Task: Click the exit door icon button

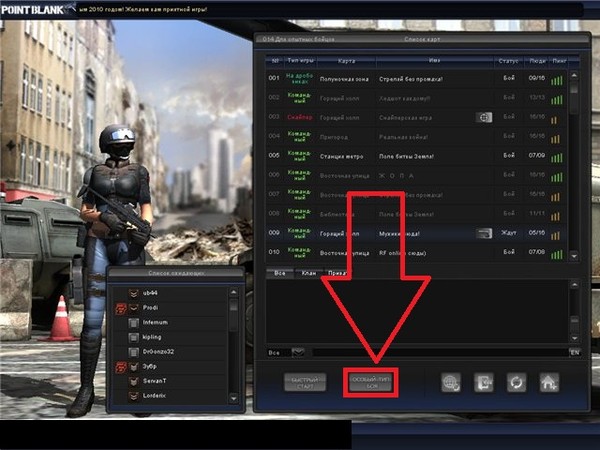Action: pos(484,382)
